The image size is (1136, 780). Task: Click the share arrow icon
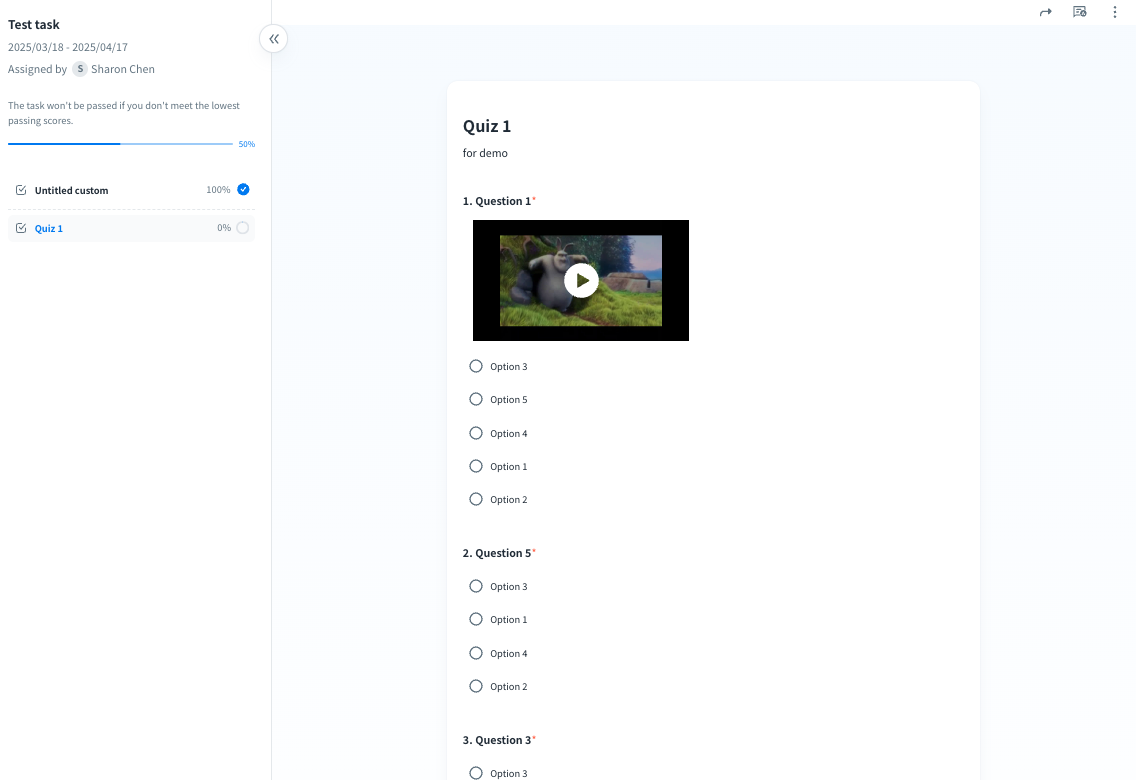[x=1045, y=12]
